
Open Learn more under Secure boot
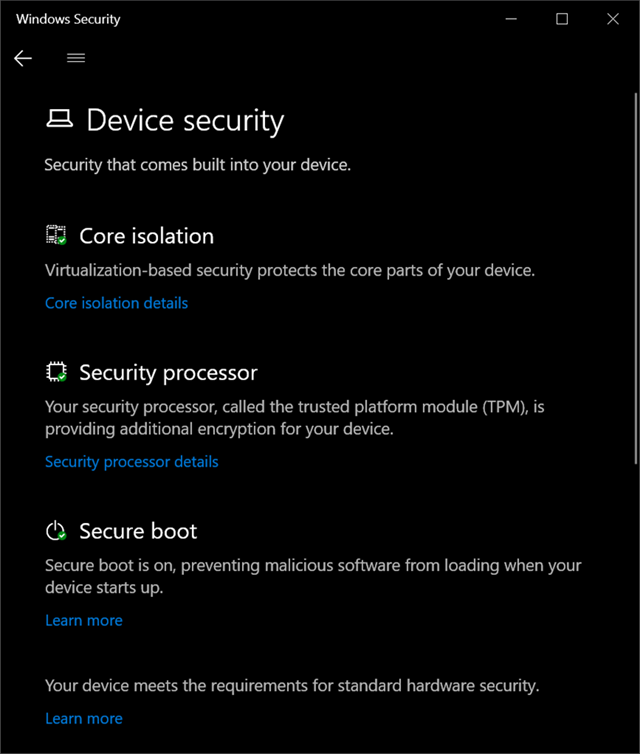pos(84,620)
